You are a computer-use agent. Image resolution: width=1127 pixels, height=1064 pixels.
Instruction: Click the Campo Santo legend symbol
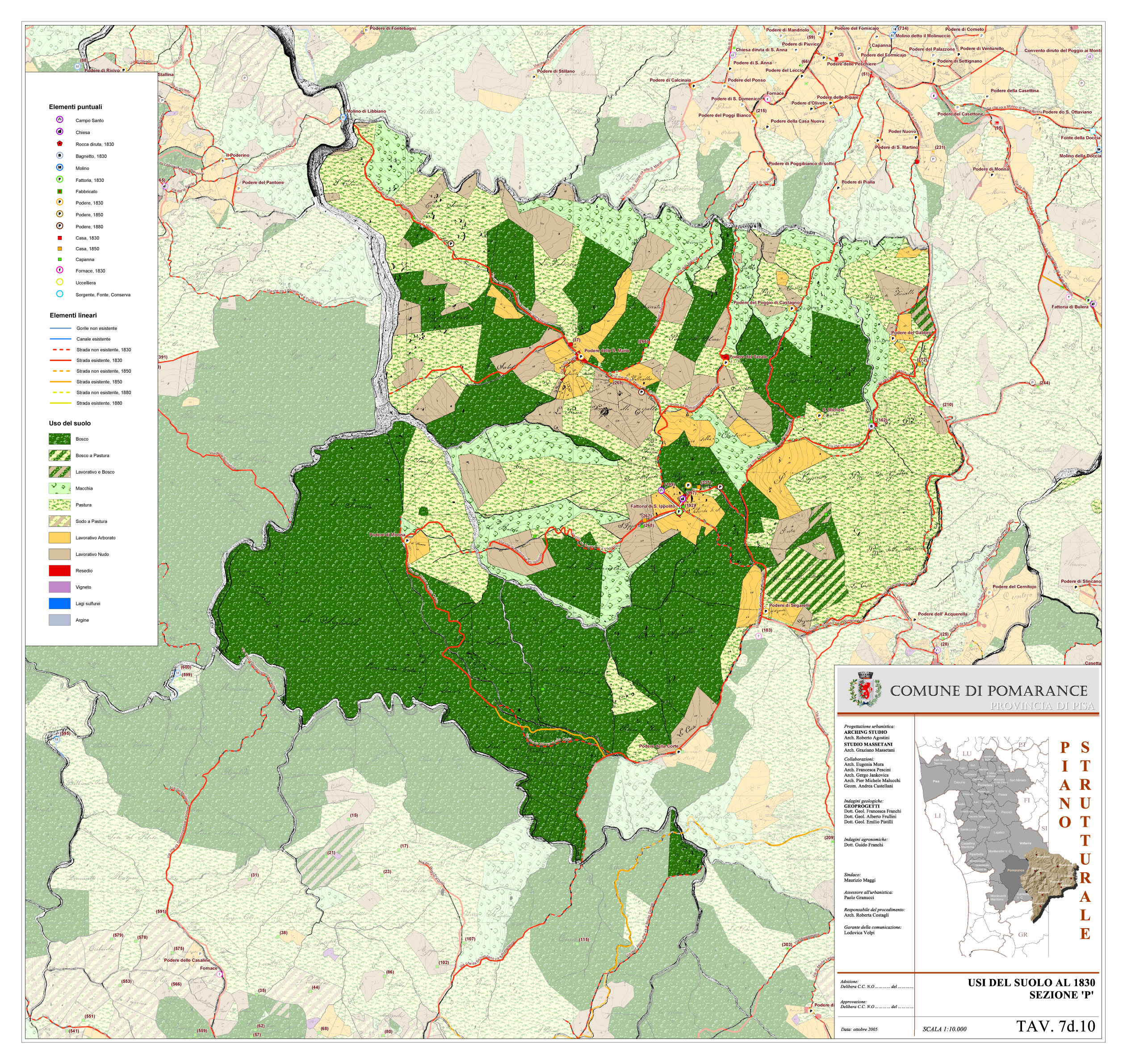tap(59, 120)
